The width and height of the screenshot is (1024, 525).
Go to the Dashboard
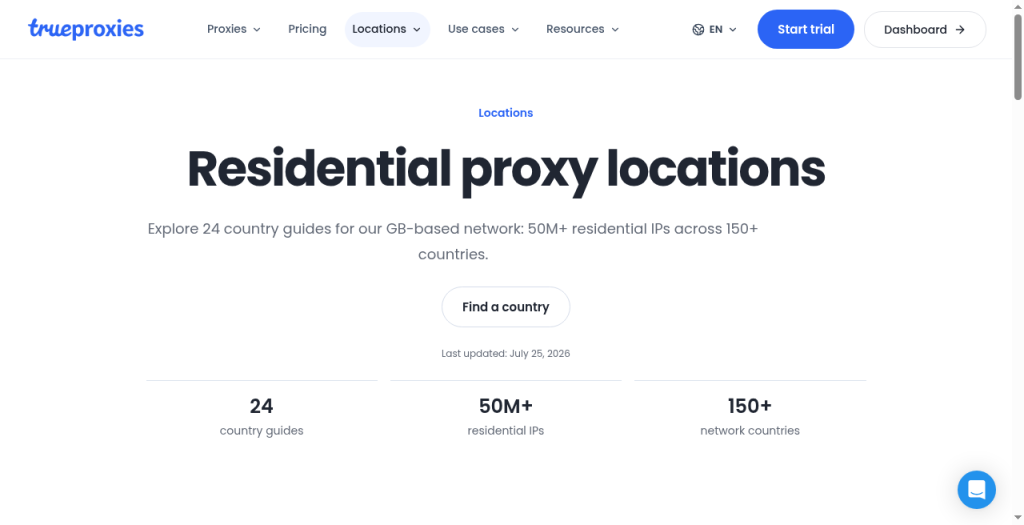(925, 29)
